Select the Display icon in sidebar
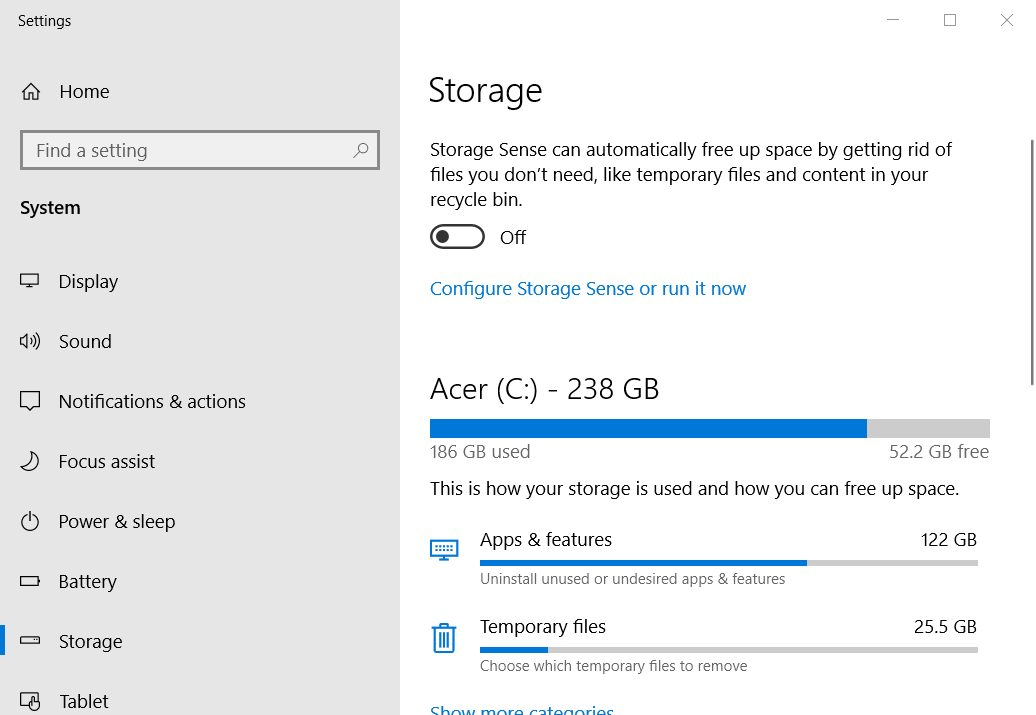Screen dimensions: 1036x715 (x=31, y=281)
